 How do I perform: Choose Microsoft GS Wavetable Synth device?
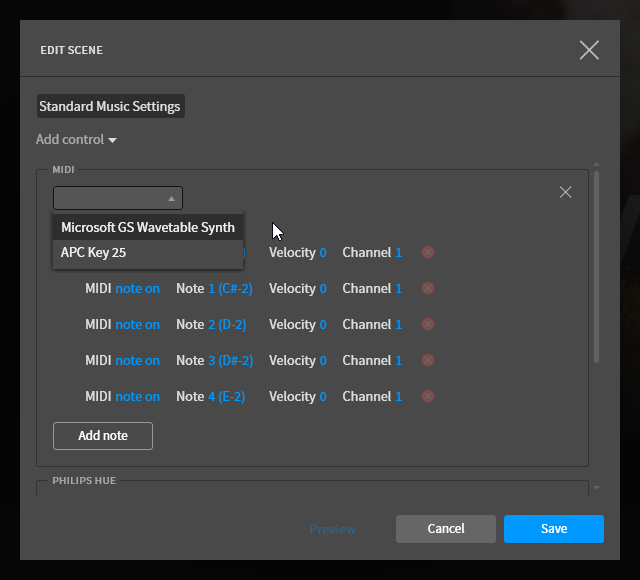click(x=148, y=227)
